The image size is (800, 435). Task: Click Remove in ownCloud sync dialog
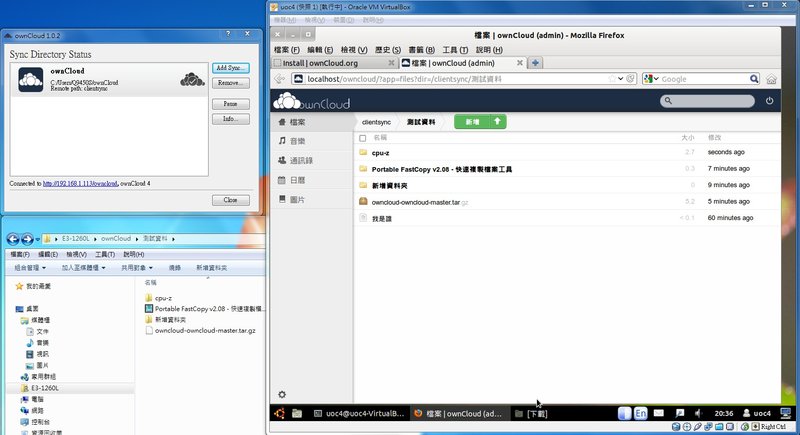231,83
